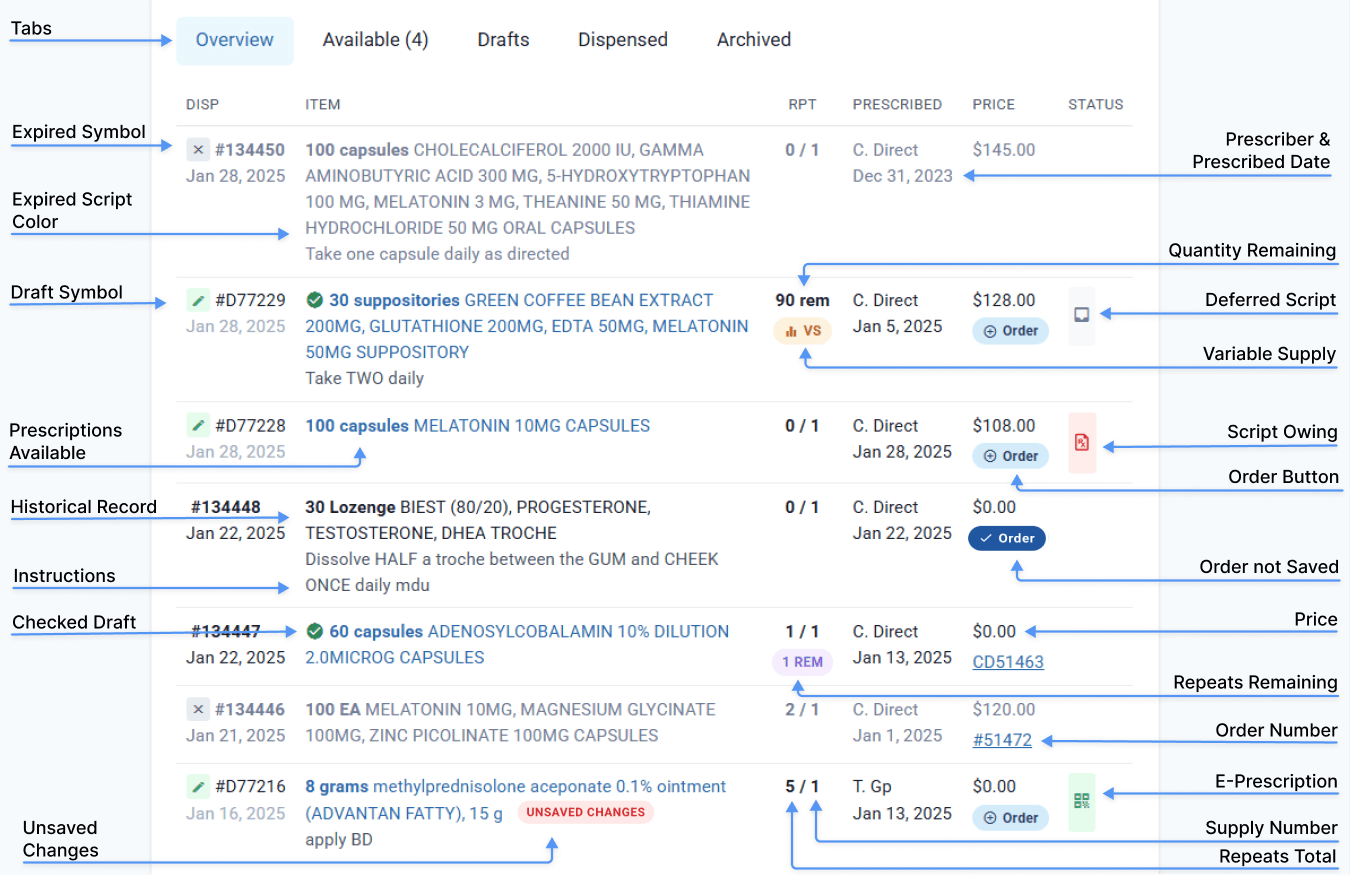Click the UNSAVED CHANGES badge
Image resolution: width=1350 pixels, height=875 pixels.
(586, 812)
